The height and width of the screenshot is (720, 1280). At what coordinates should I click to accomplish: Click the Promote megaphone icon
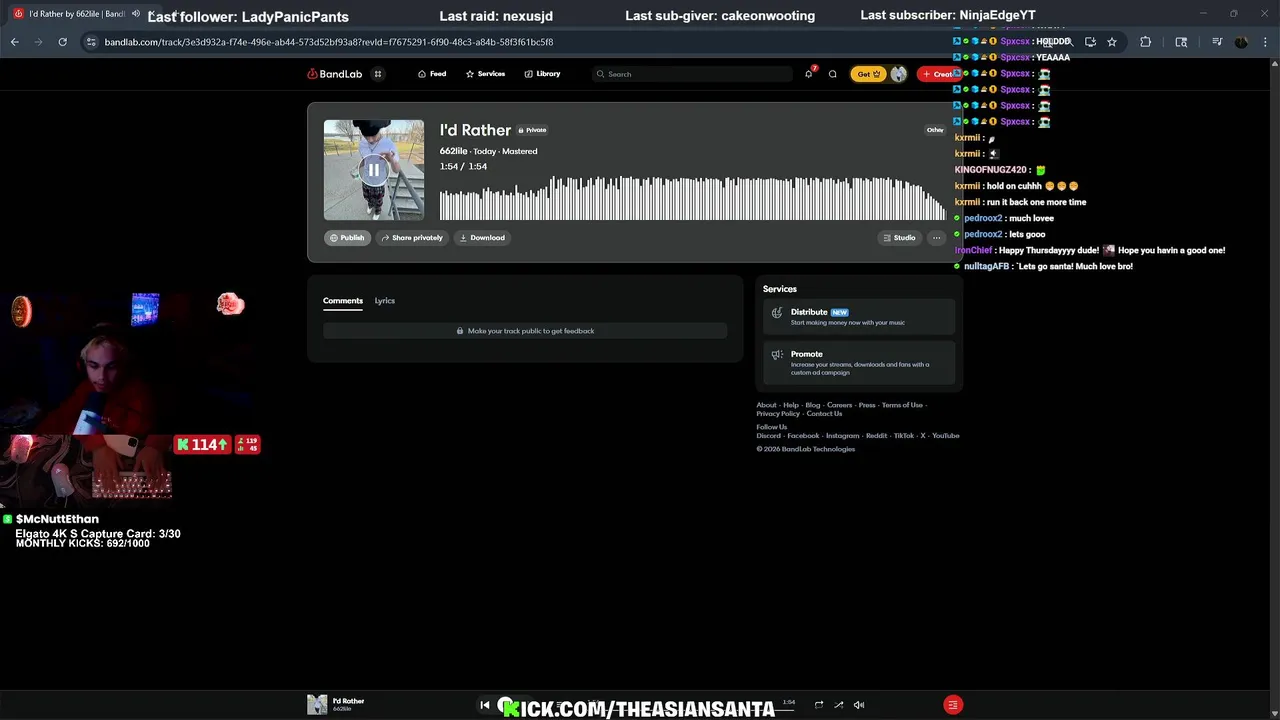(x=777, y=355)
